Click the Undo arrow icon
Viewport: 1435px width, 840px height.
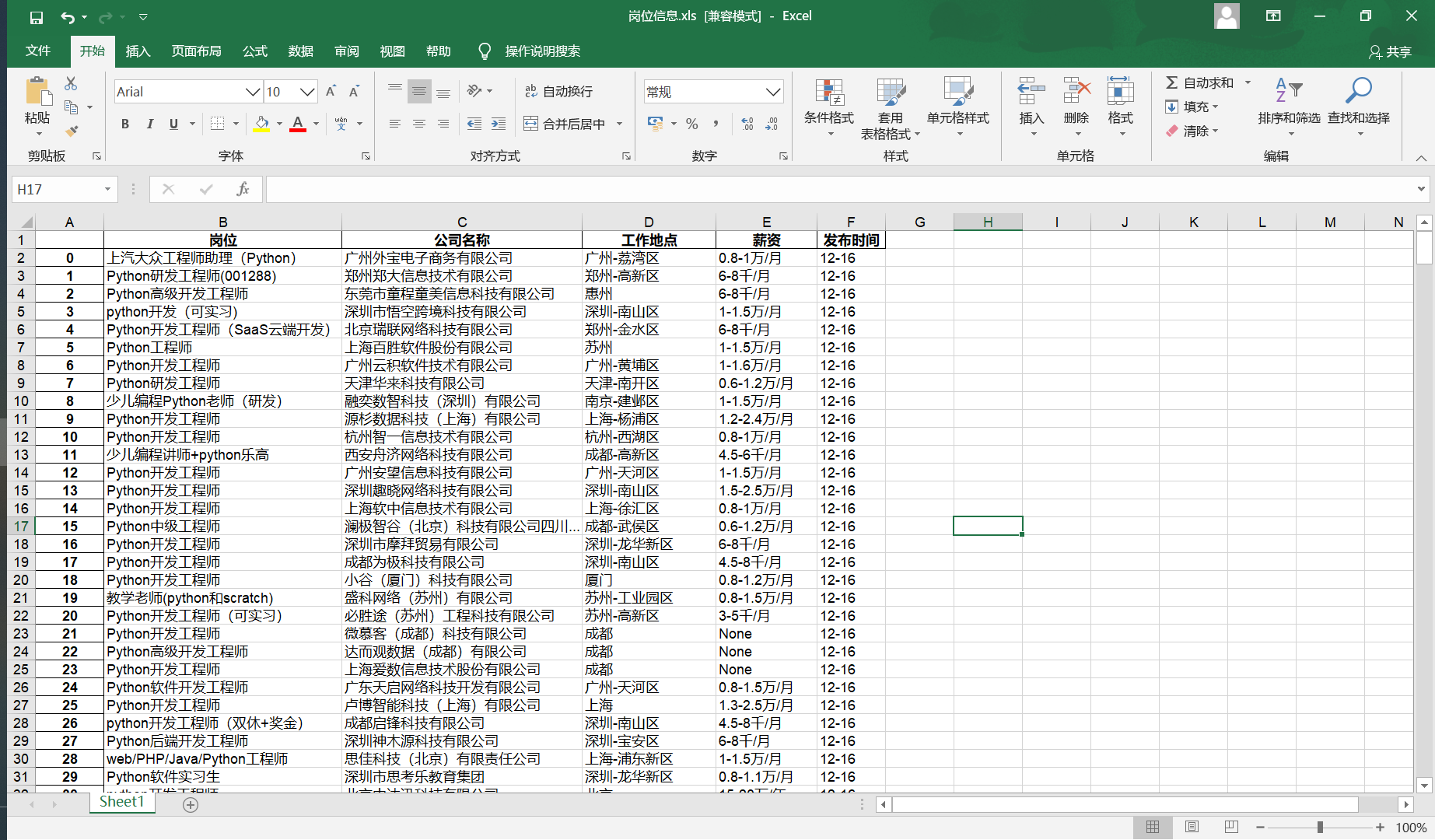(x=68, y=16)
